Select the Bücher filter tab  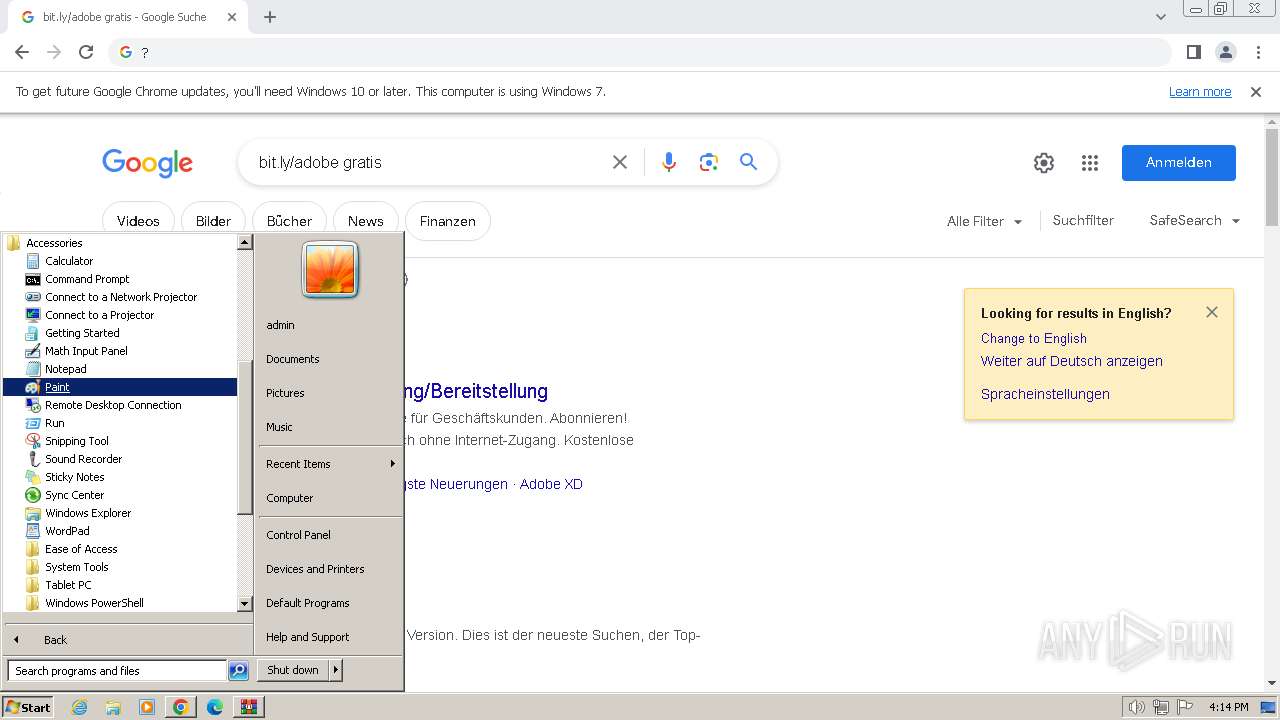point(289,221)
